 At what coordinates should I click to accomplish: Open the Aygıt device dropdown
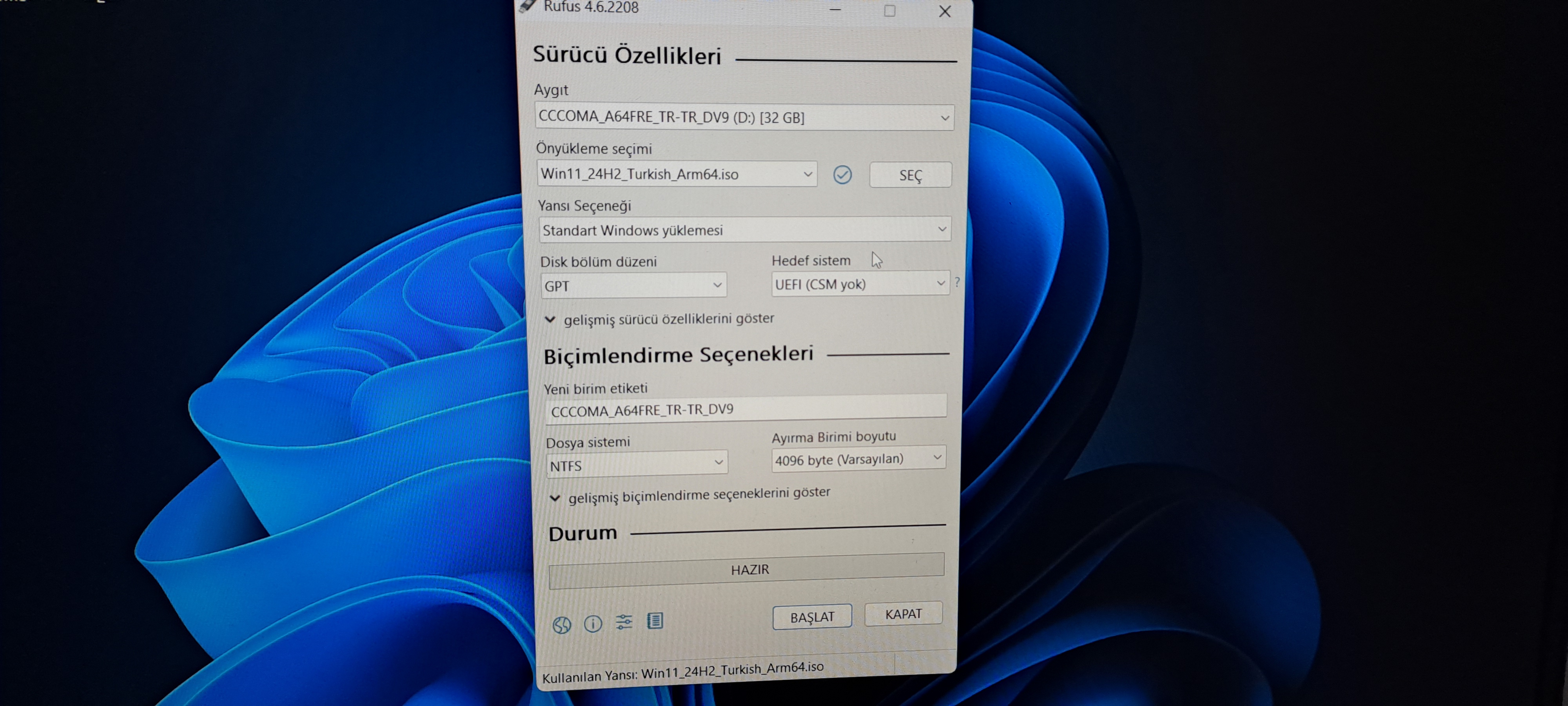744,117
